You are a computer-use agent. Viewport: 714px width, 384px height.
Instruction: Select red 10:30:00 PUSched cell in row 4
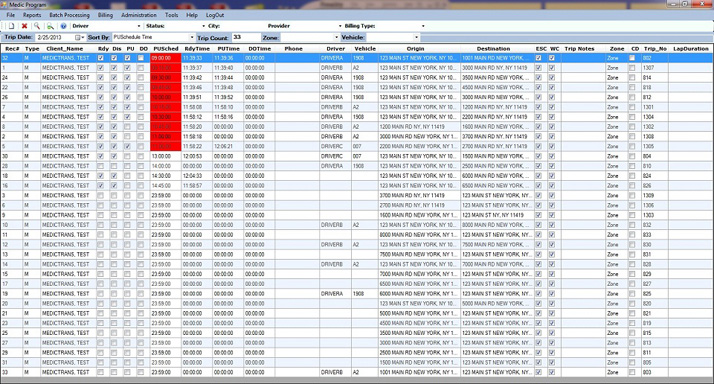point(166,117)
